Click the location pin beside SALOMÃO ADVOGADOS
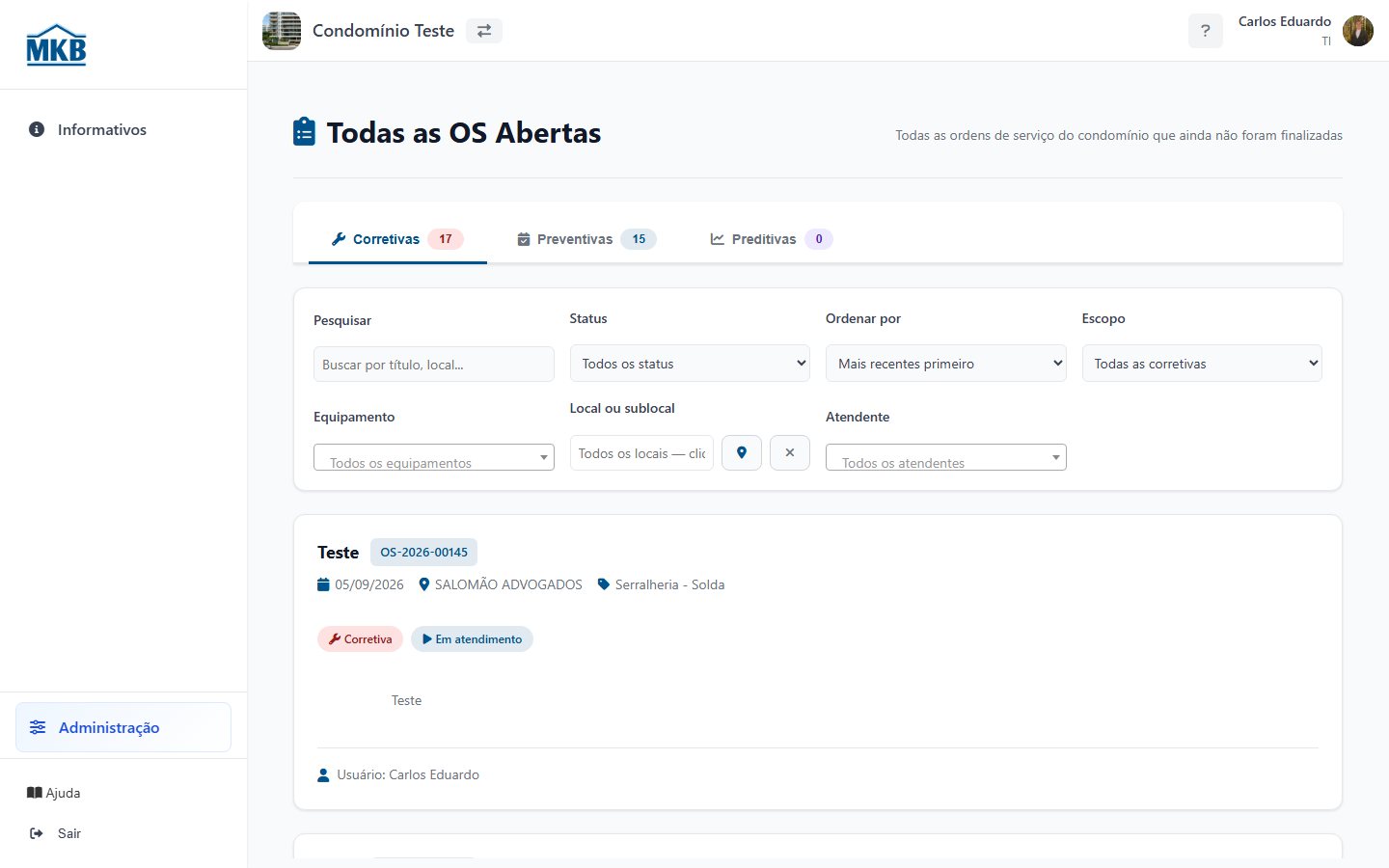The width and height of the screenshot is (1389, 868). (423, 584)
